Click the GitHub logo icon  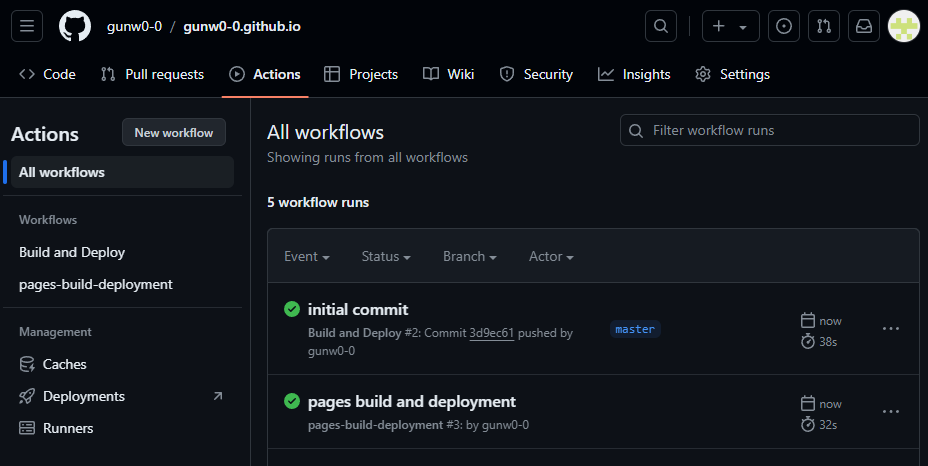pyautogui.click(x=75, y=26)
